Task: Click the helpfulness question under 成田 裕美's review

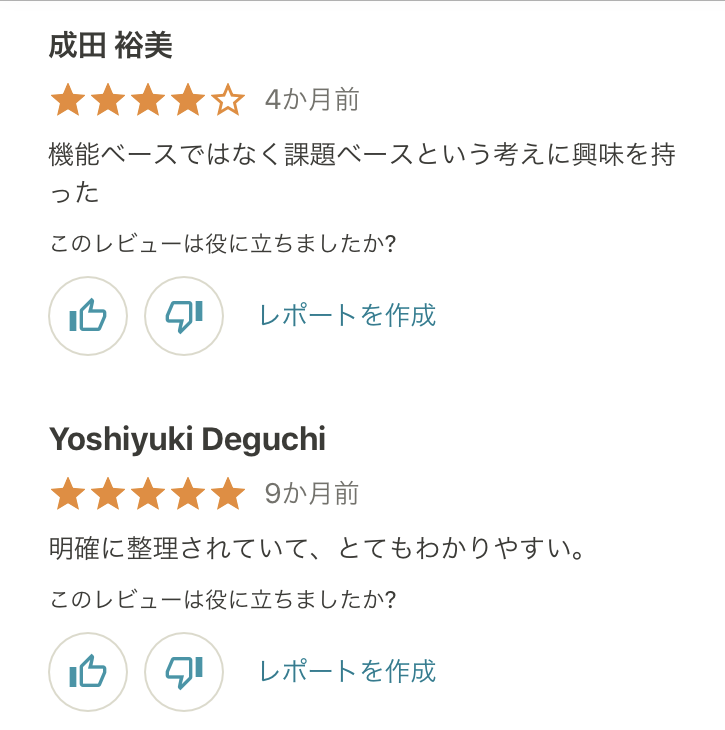Action: tap(223, 243)
